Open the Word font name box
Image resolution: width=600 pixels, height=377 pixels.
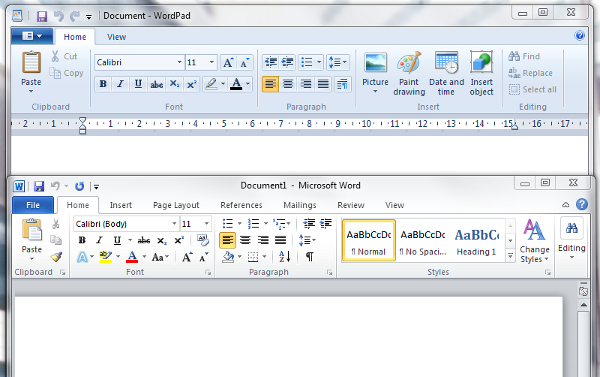[x=126, y=224]
